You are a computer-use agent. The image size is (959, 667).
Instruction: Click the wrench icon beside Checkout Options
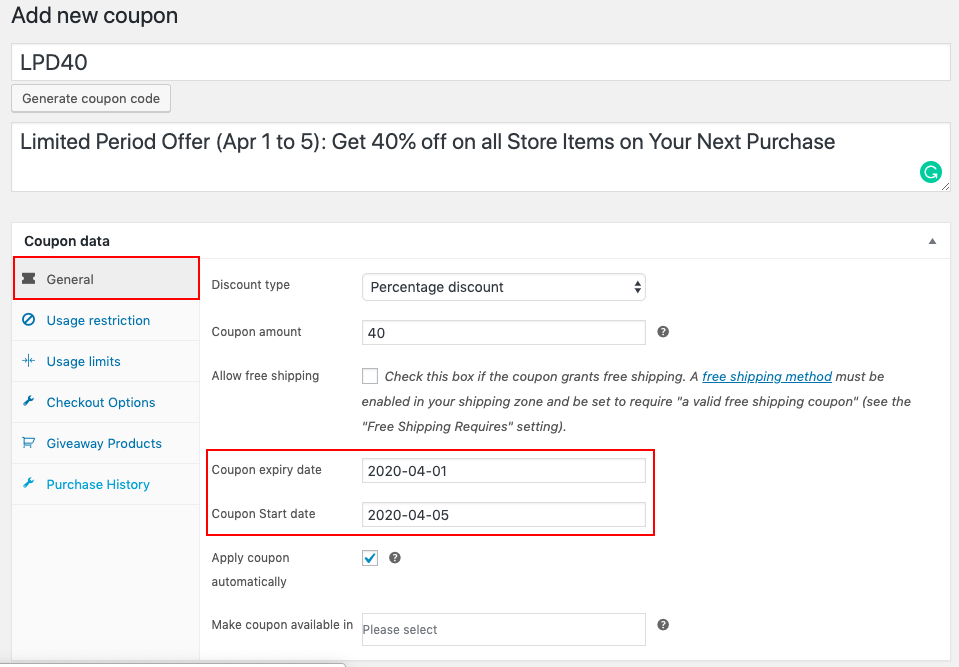(x=28, y=402)
